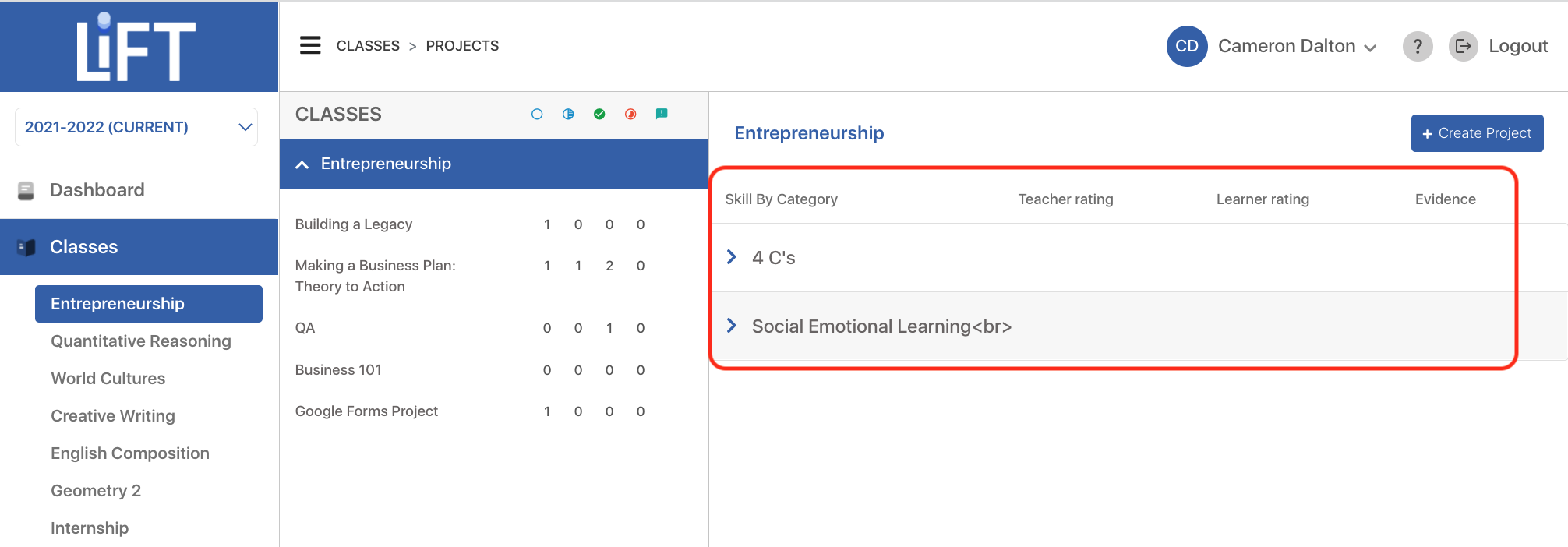This screenshot has width=1568, height=547.
Task: Click the red status icon in Classes header
Action: pyautogui.click(x=630, y=114)
